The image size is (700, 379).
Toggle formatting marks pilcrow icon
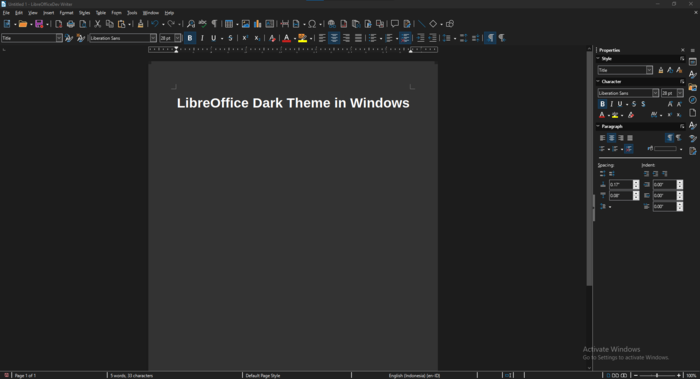coord(214,24)
